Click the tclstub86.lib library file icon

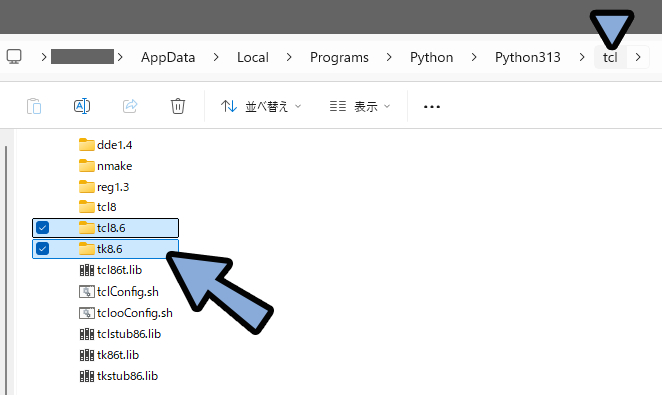87,334
